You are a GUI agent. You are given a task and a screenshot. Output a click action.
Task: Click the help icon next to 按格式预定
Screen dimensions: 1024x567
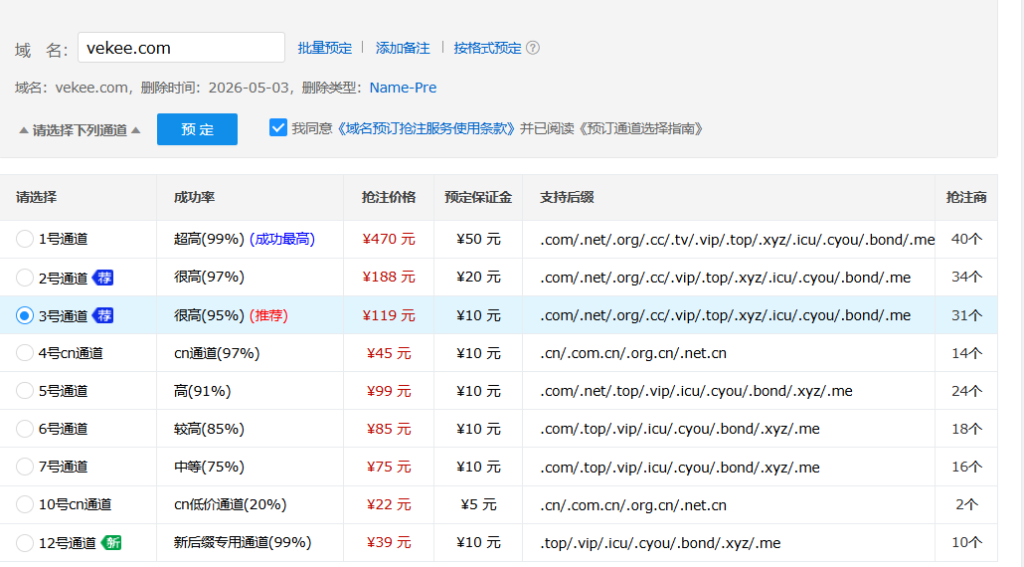click(533, 48)
